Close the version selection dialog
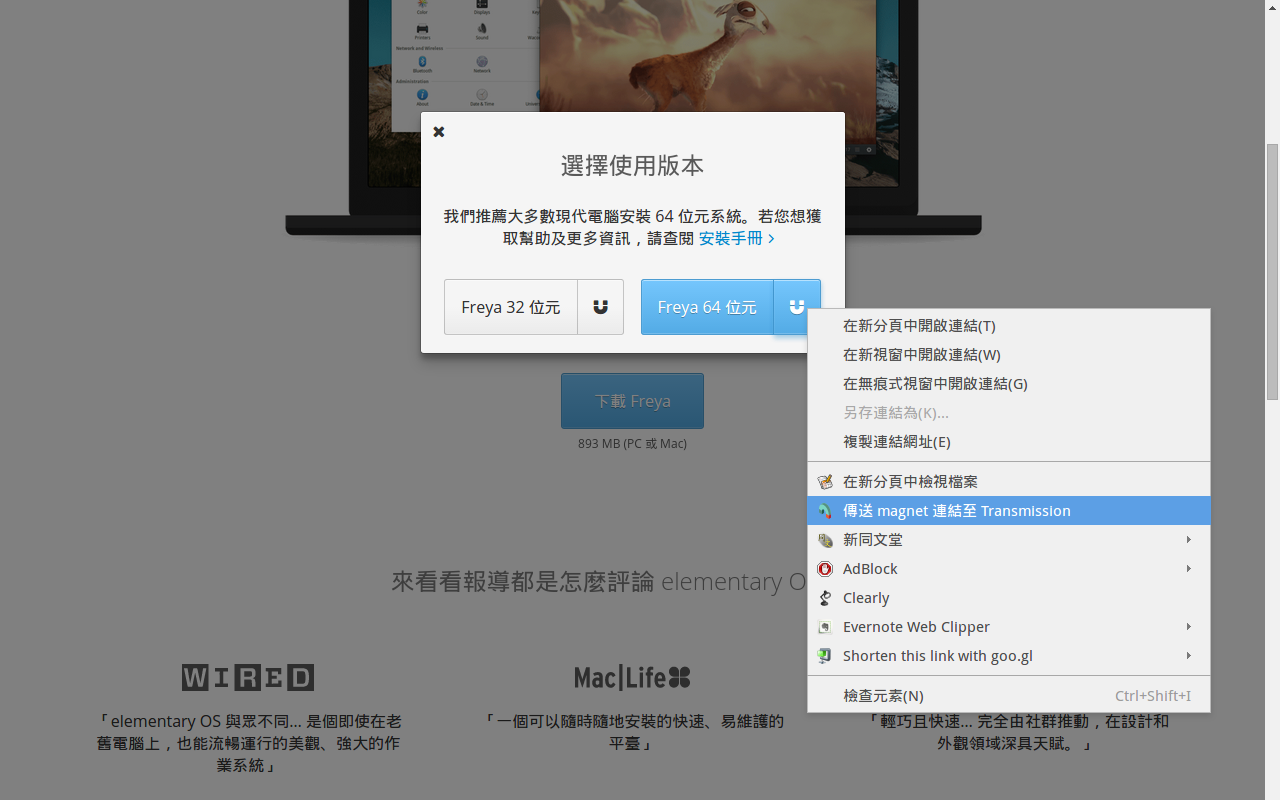This screenshot has height=800, width=1280. [438, 131]
